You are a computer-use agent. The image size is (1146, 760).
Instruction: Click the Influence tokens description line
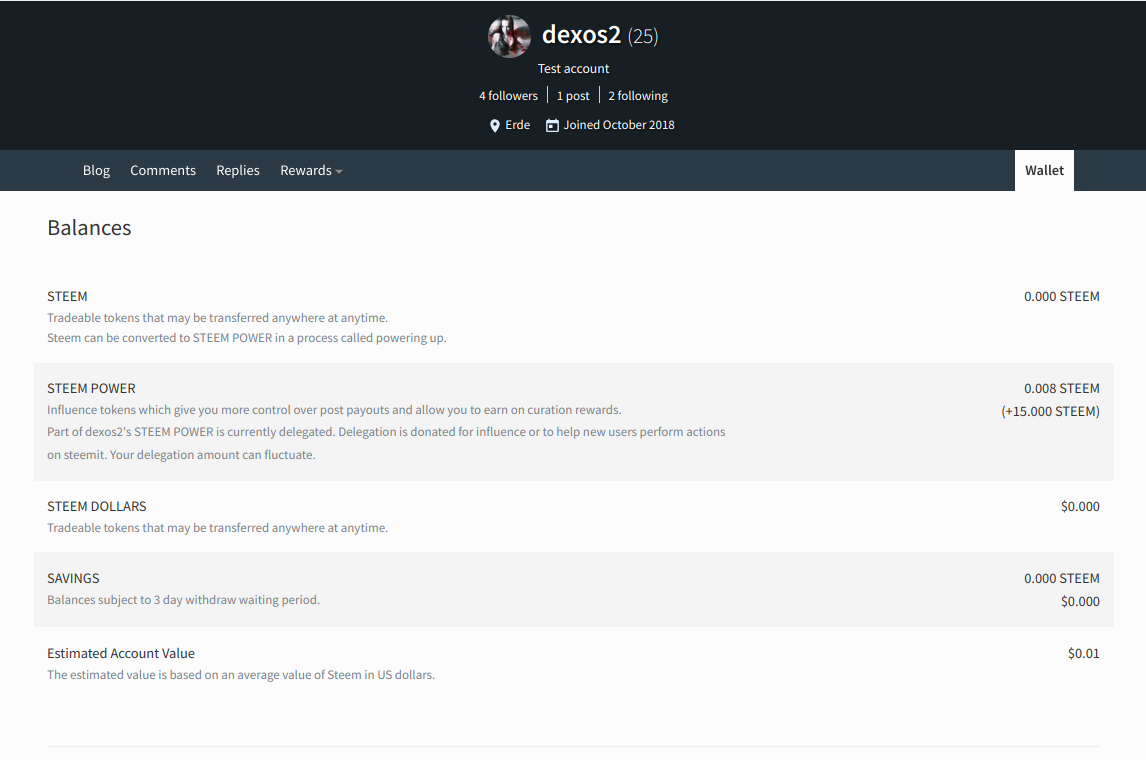pos(334,410)
